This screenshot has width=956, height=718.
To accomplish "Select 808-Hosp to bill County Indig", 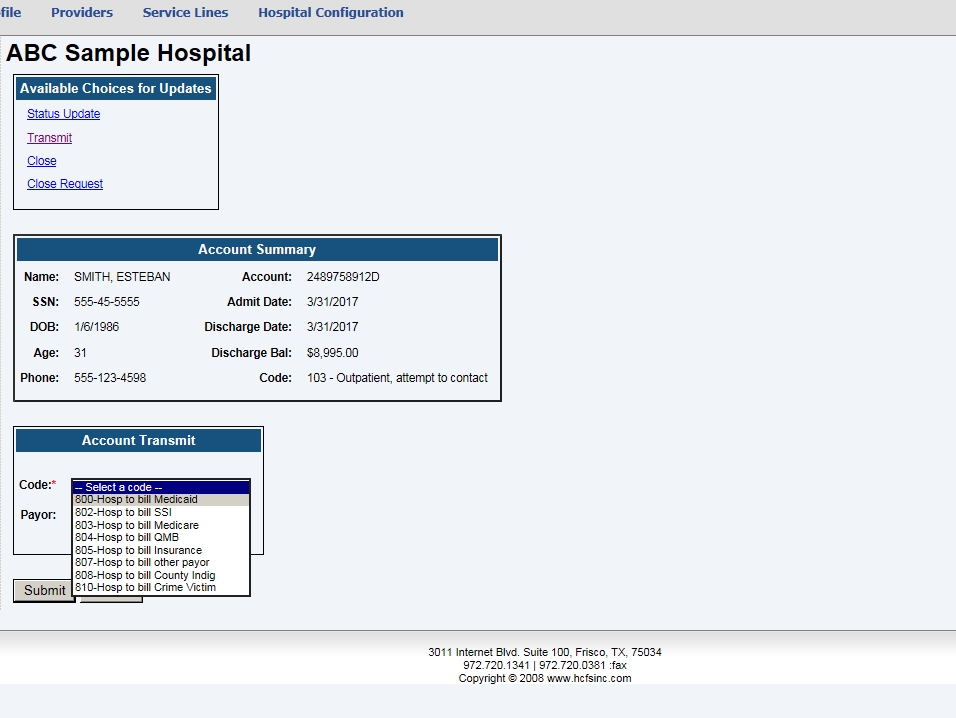I will (160, 575).
